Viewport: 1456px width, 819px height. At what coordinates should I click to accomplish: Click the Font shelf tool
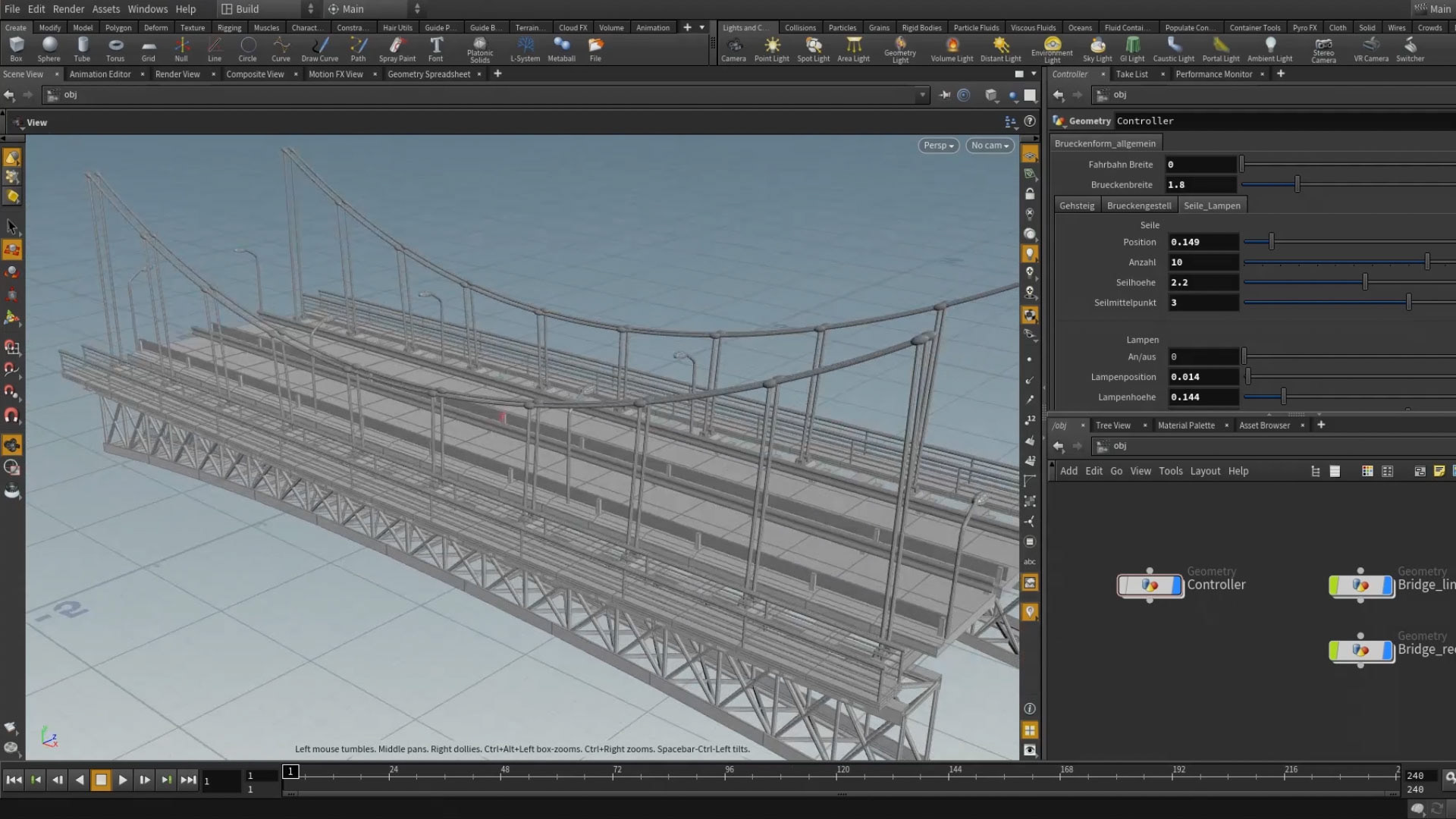click(435, 49)
